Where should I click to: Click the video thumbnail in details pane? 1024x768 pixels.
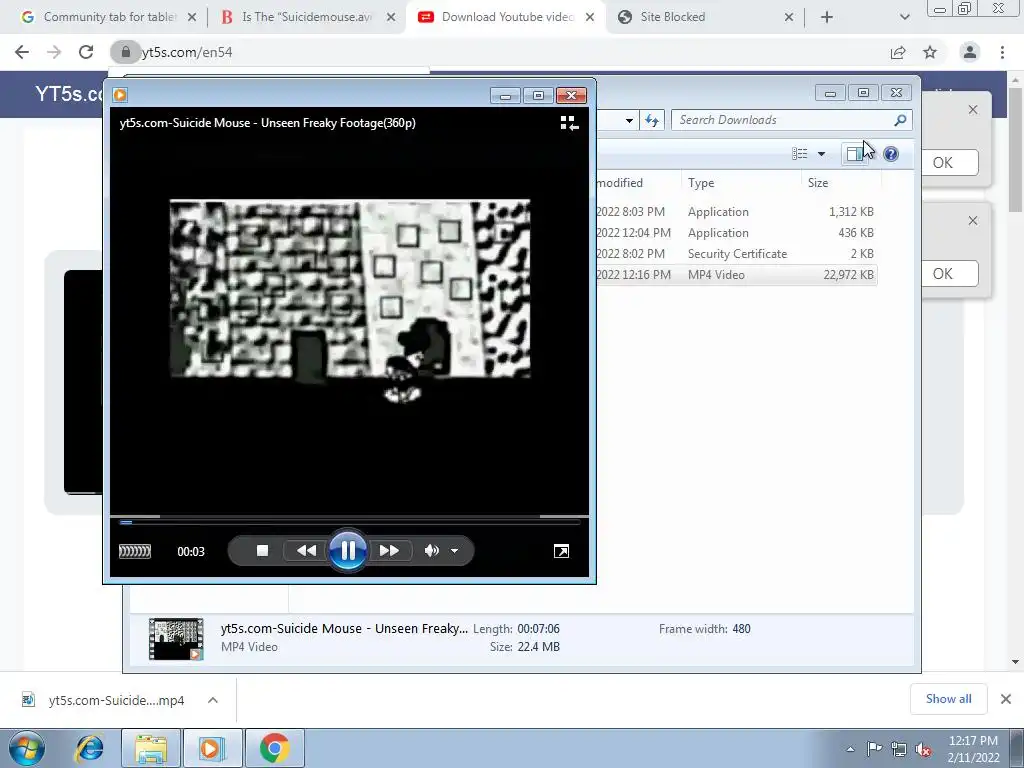pos(176,639)
